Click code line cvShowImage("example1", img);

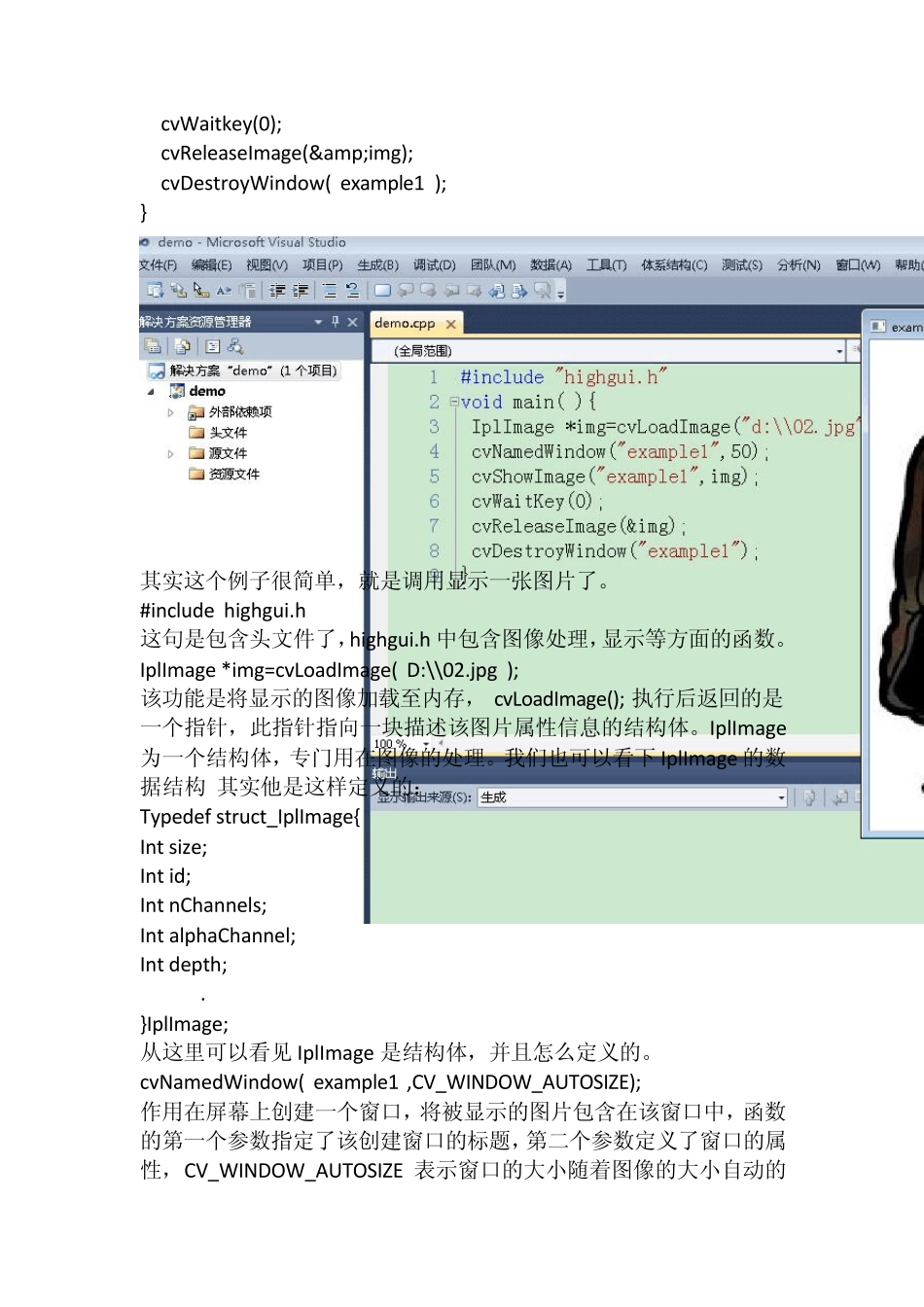(x=615, y=477)
